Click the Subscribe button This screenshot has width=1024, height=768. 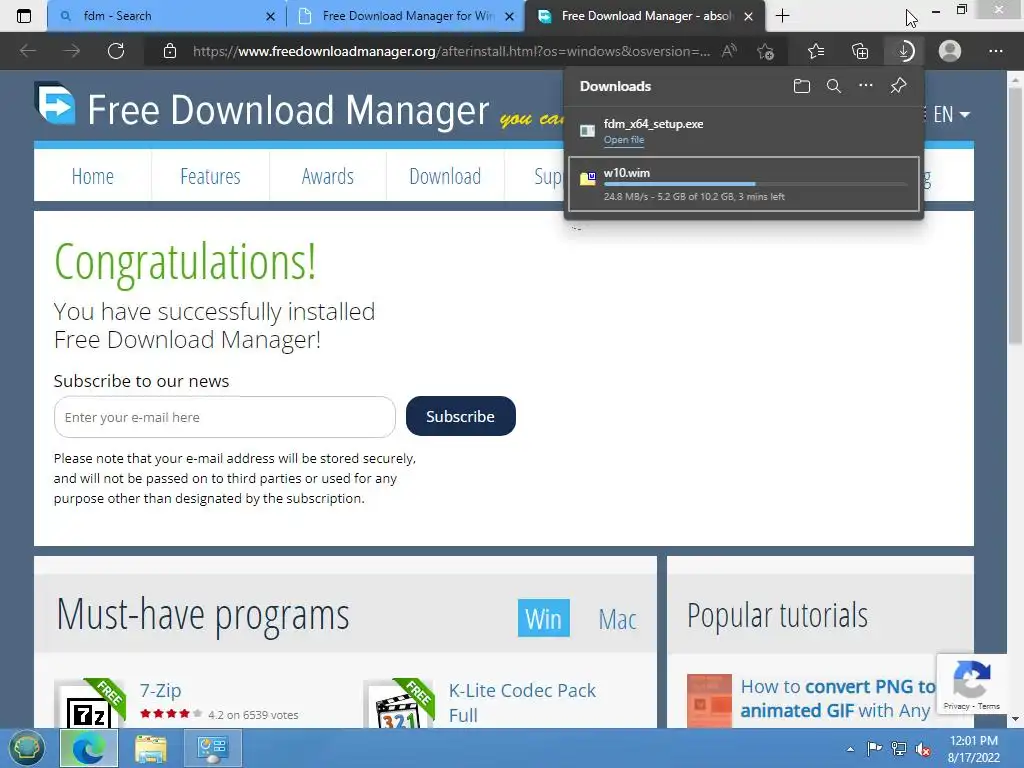[460, 416]
